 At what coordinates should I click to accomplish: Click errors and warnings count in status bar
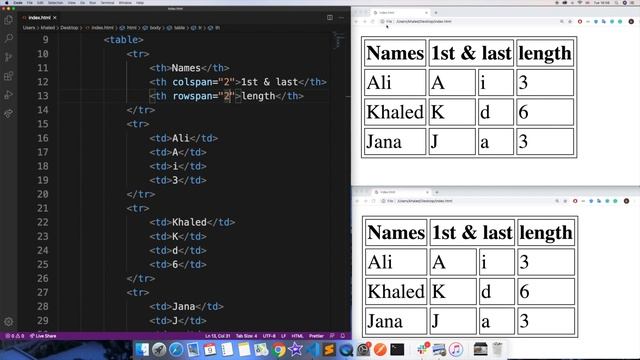(14, 336)
